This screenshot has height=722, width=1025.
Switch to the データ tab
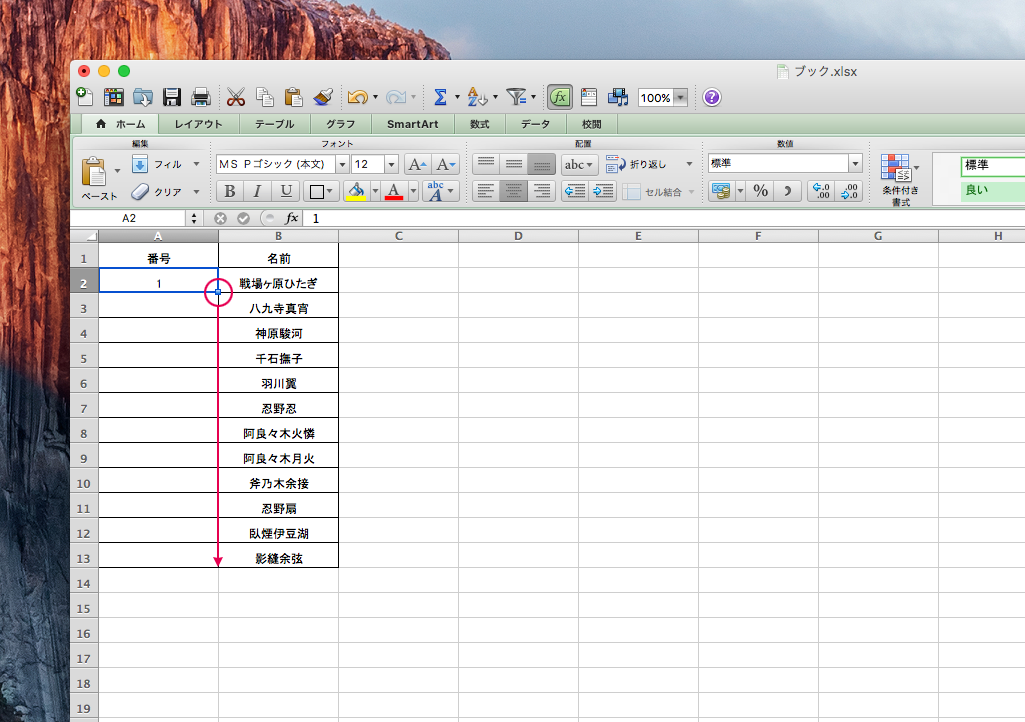[535, 124]
